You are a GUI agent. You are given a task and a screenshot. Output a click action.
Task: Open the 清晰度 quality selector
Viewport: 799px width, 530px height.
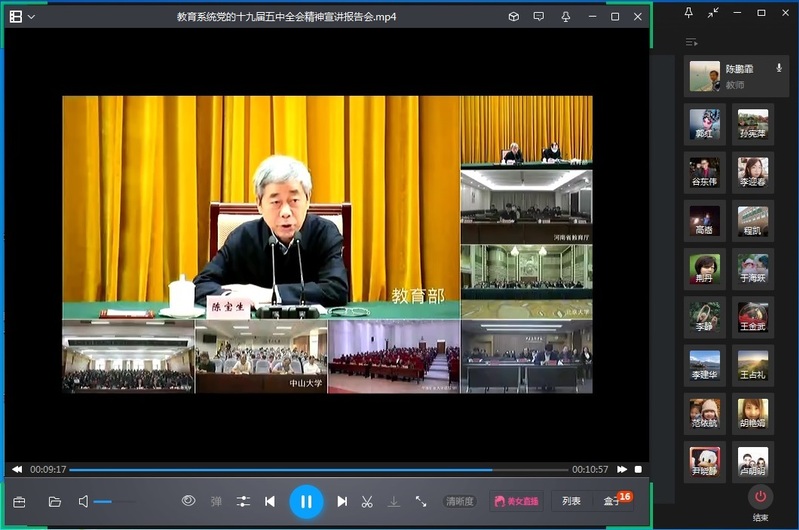460,501
